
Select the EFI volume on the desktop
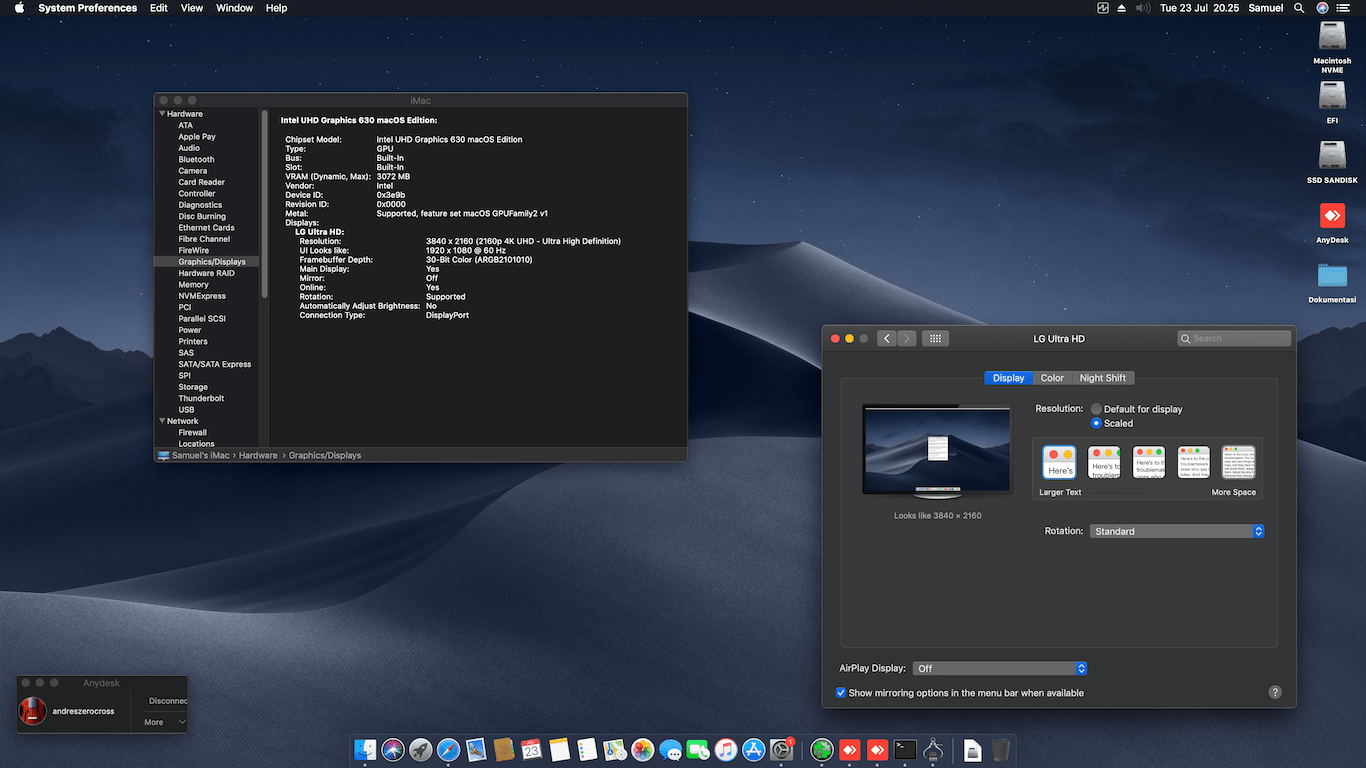pyautogui.click(x=1332, y=102)
